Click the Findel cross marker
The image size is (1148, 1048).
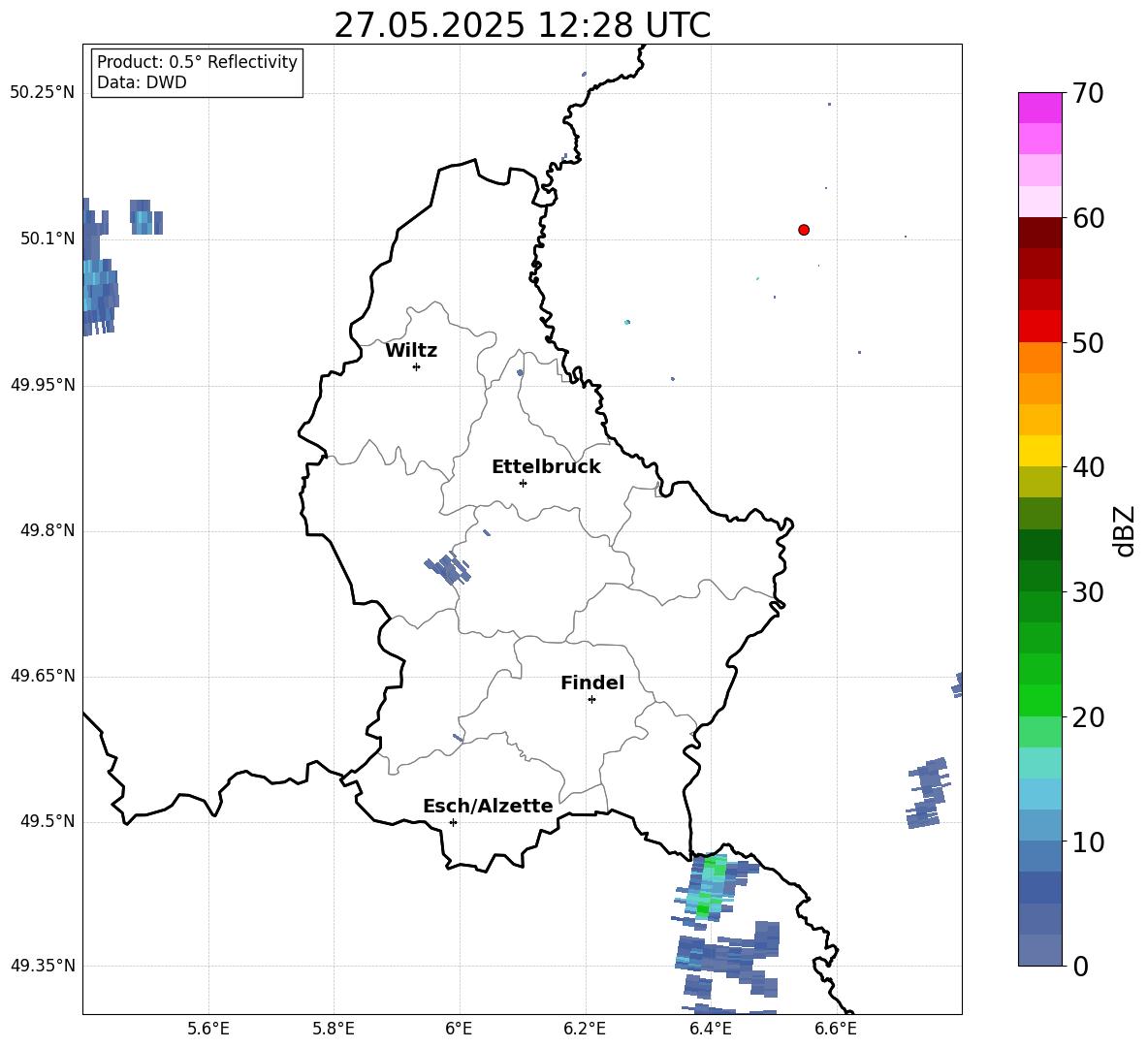point(591,700)
